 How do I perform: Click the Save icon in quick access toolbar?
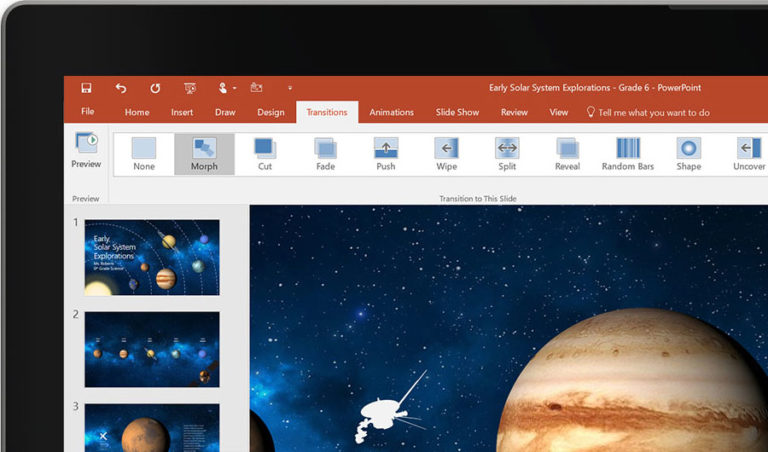click(86, 88)
